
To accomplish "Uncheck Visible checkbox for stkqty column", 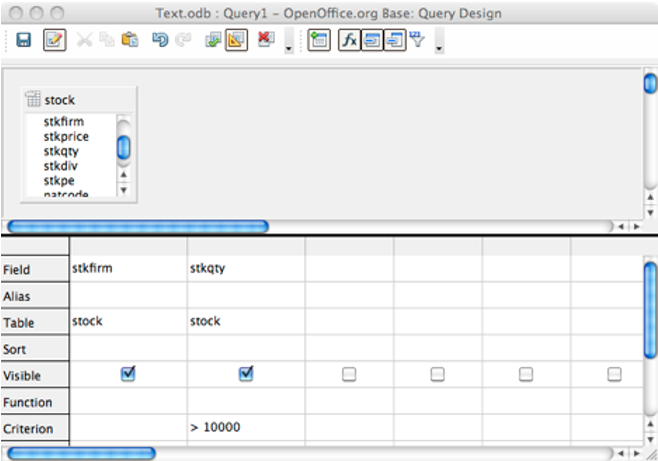I will (x=246, y=374).
